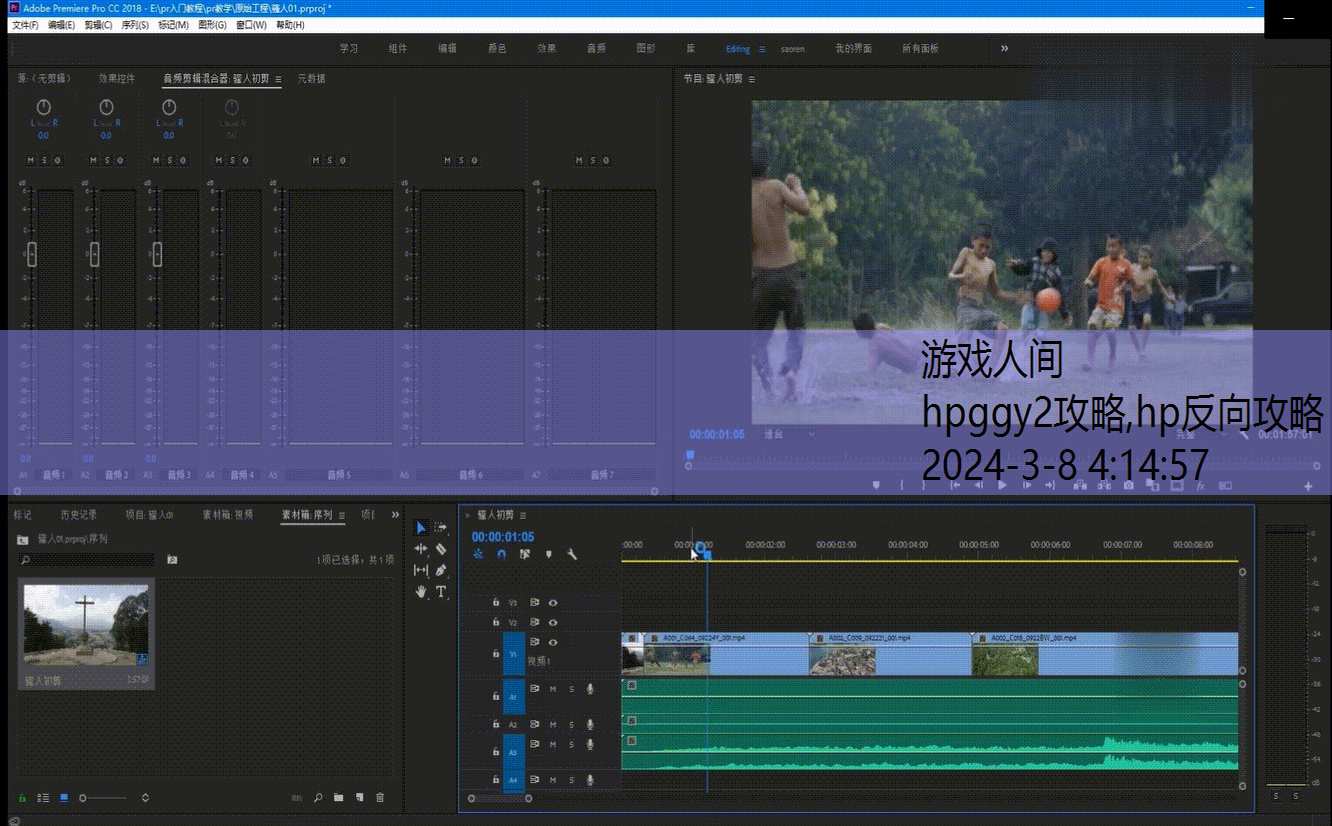Click the voice-over microphone on track A1

pyautogui.click(x=590, y=688)
